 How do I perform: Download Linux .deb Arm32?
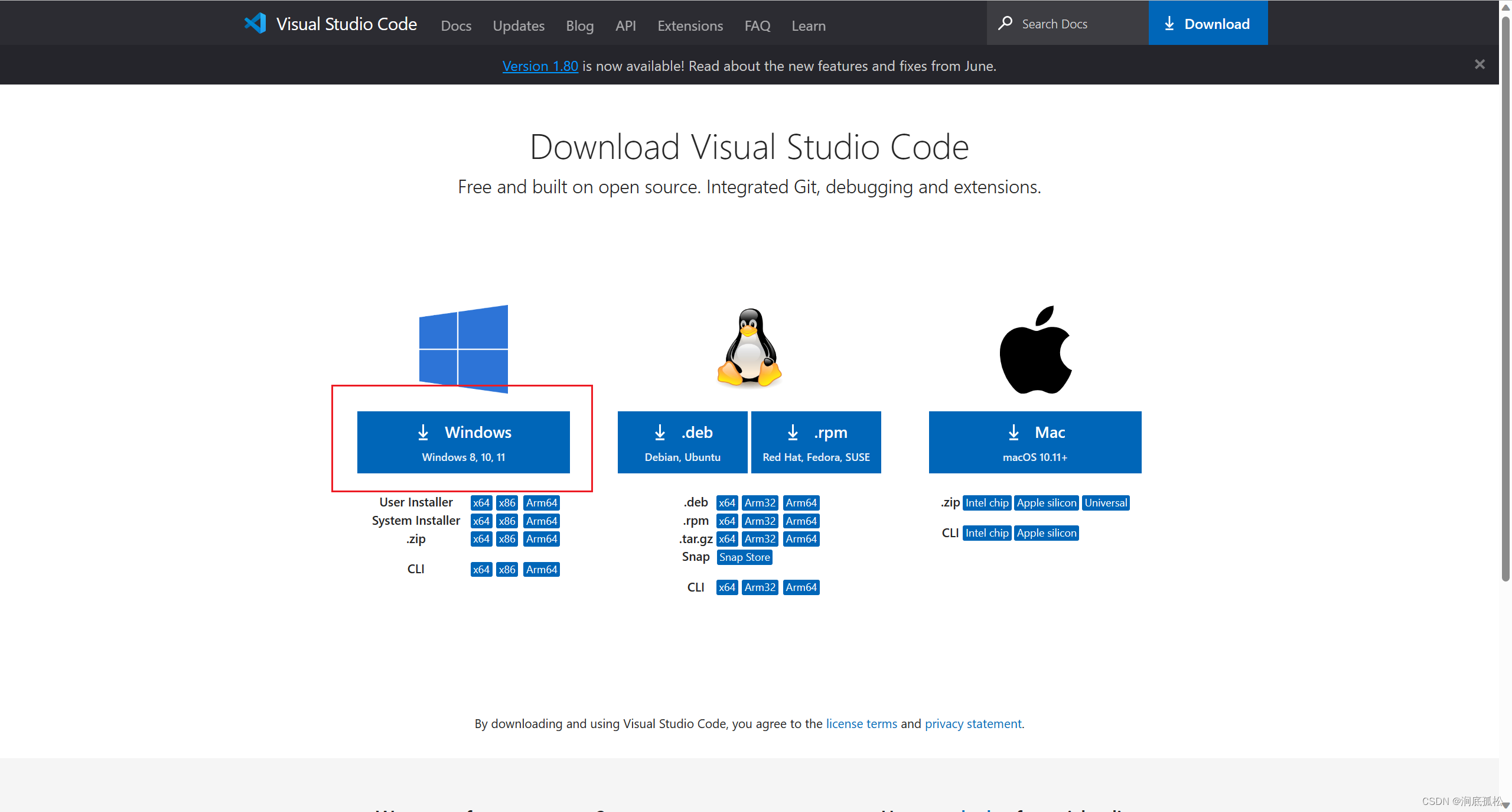[x=760, y=503]
